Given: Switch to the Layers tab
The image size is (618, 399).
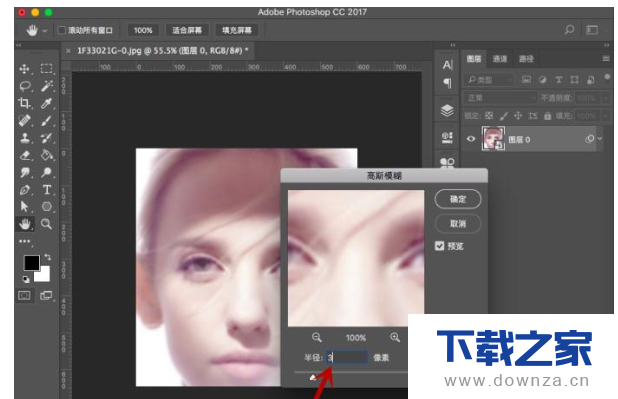Looking at the screenshot, I should (x=474, y=59).
